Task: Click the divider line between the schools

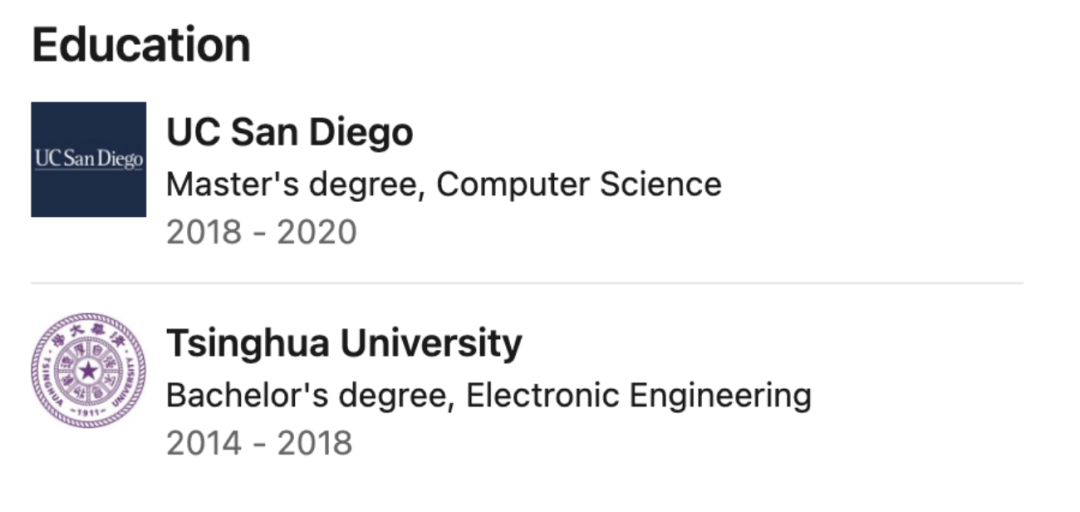Action: (x=527, y=283)
